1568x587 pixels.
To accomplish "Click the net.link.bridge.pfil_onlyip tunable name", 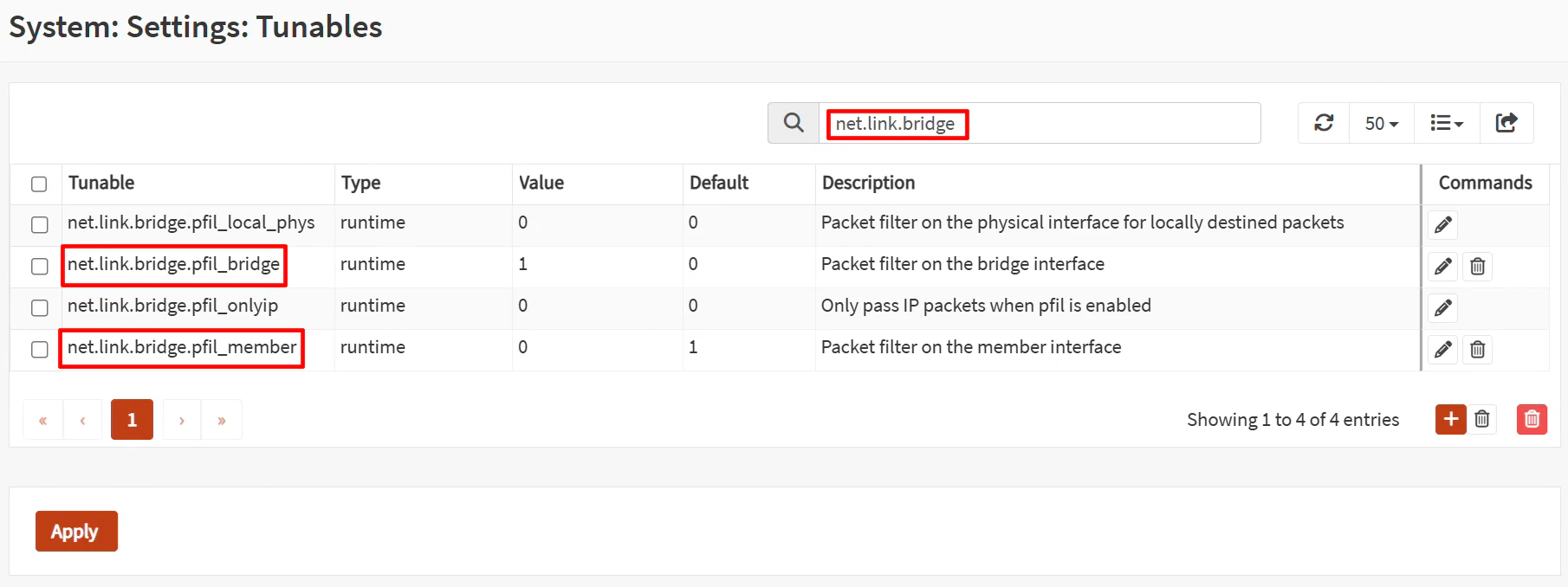I will click(x=172, y=306).
